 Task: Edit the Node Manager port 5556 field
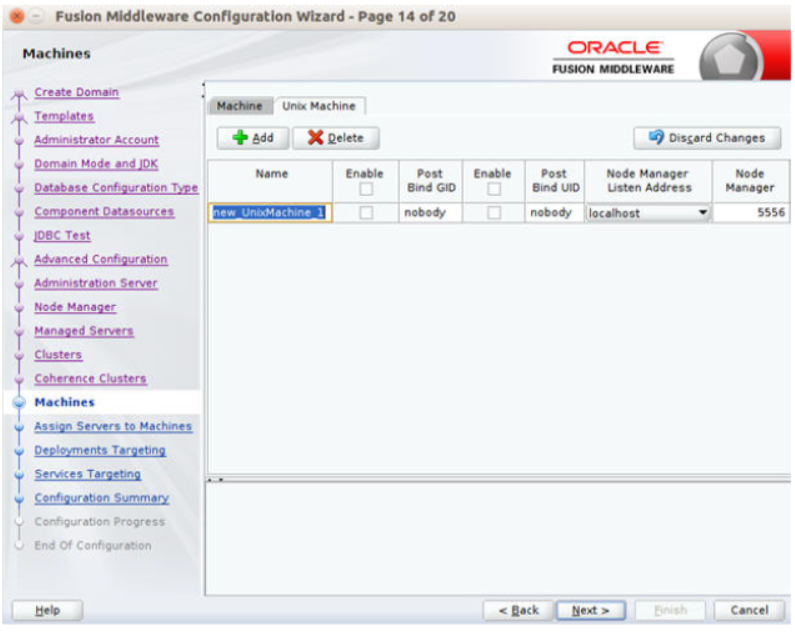[751, 213]
